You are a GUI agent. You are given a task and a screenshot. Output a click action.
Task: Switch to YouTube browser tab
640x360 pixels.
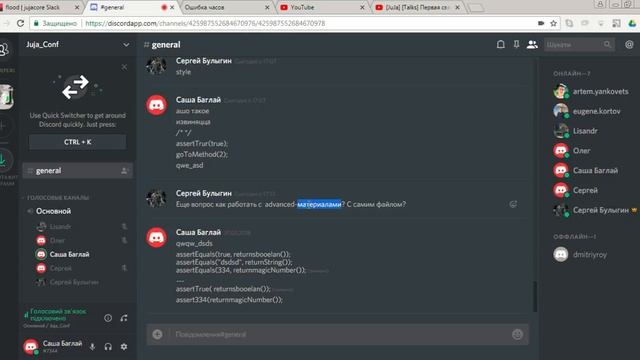322,7
